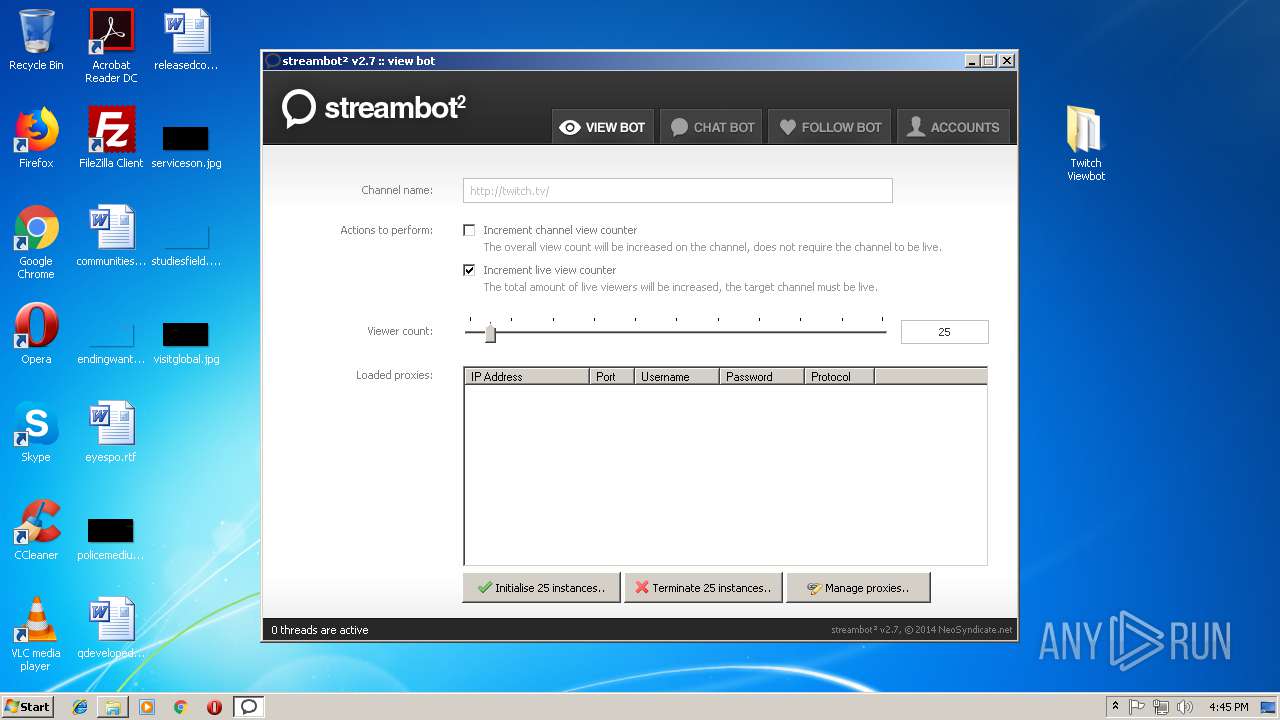
Task: Launch VLC media player shortcut
Action: point(36,634)
